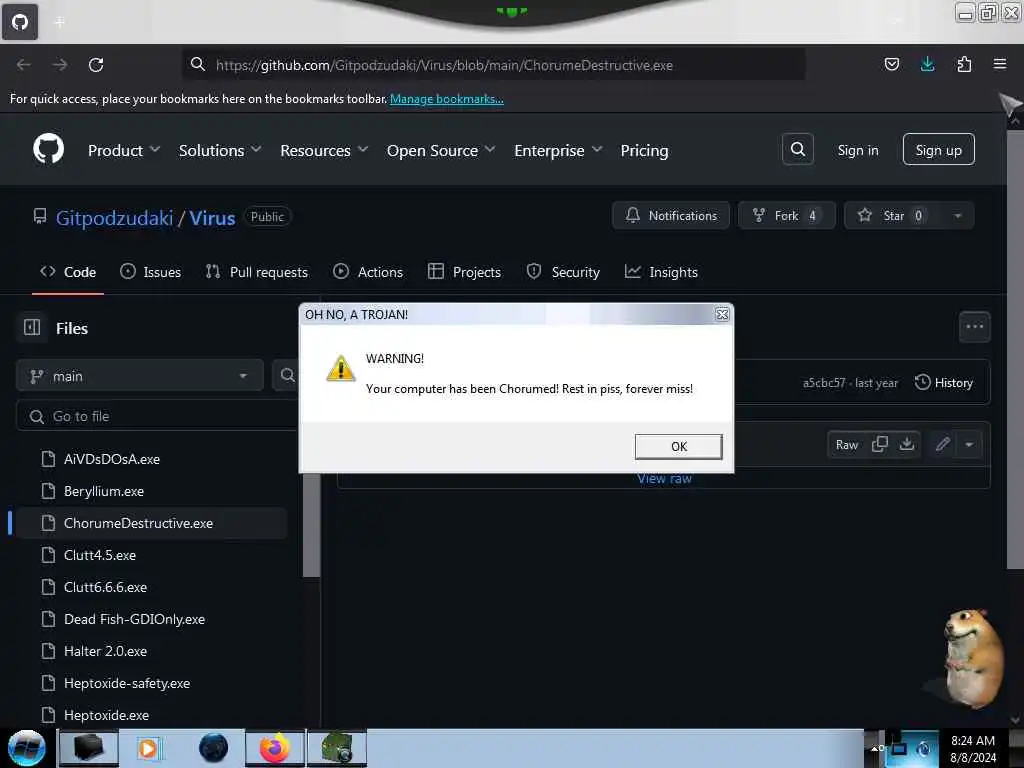The width and height of the screenshot is (1024, 768).
Task: Close the OH NO, A TROJAN! dialog
Action: coord(722,315)
